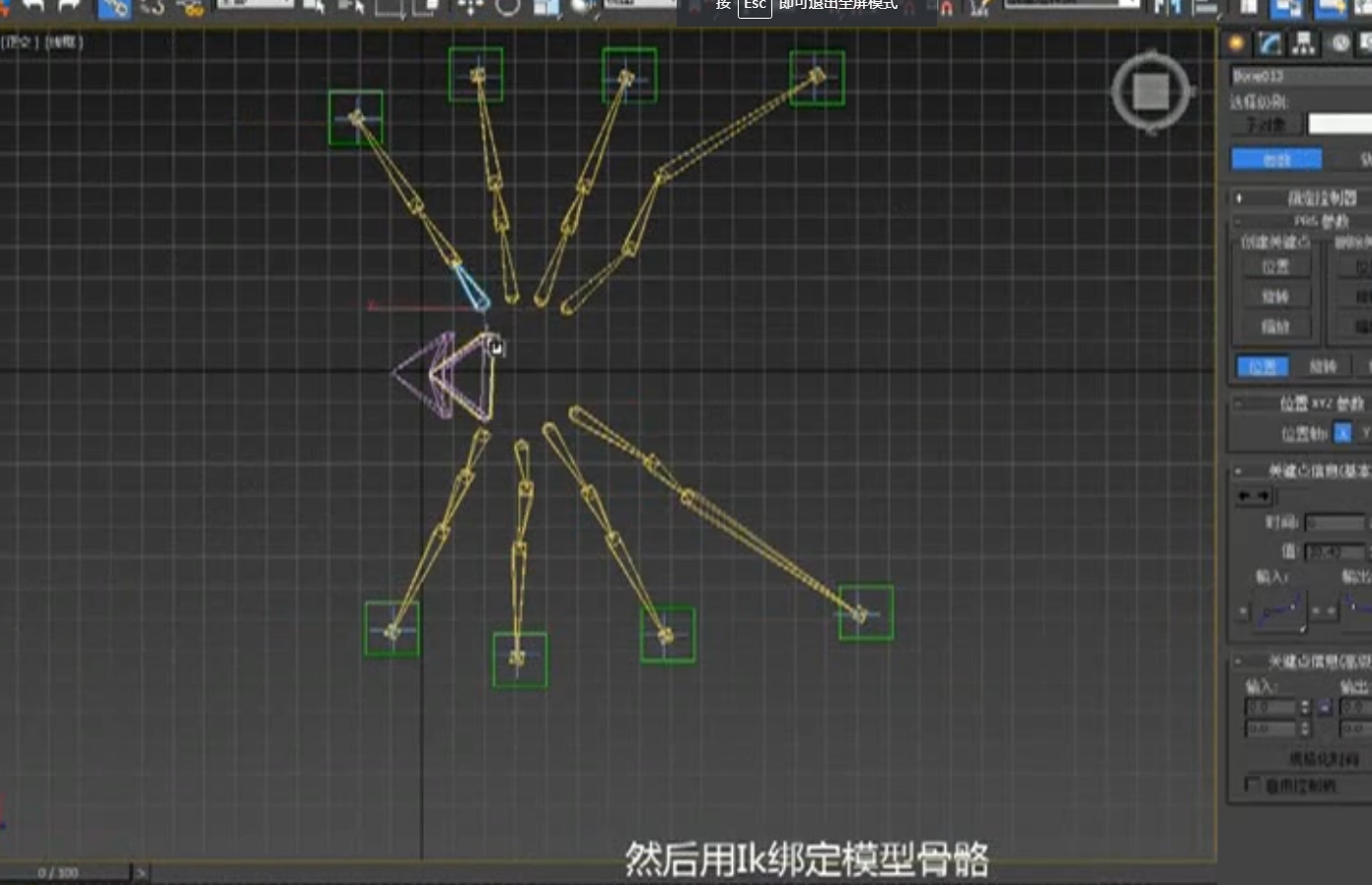Click the Mirror tool in toolbar
The image size is (1372, 885).
point(1168,8)
